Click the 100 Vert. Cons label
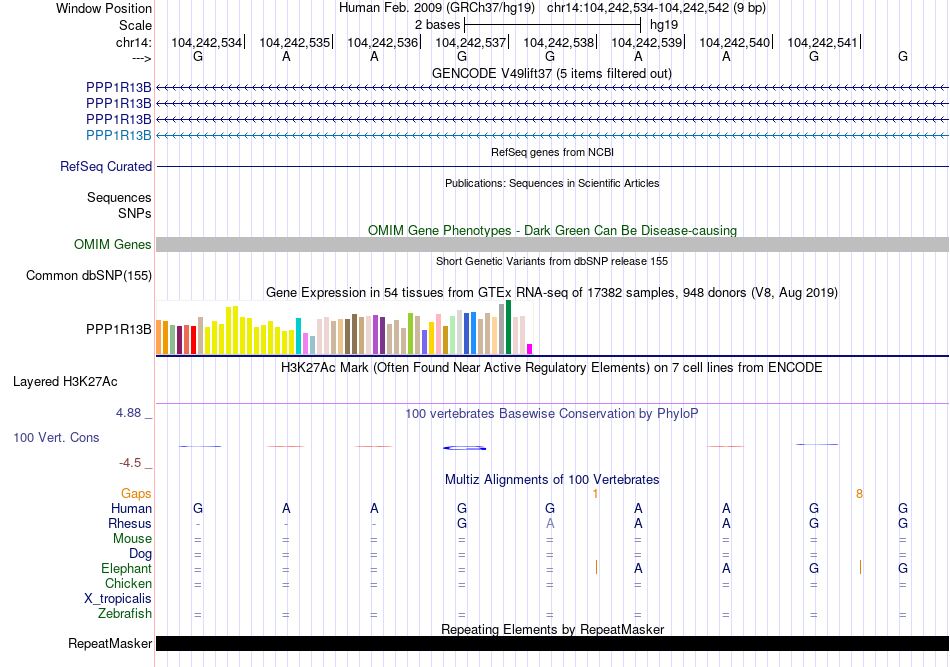The height and width of the screenshot is (667, 950). pyautogui.click(x=56, y=438)
